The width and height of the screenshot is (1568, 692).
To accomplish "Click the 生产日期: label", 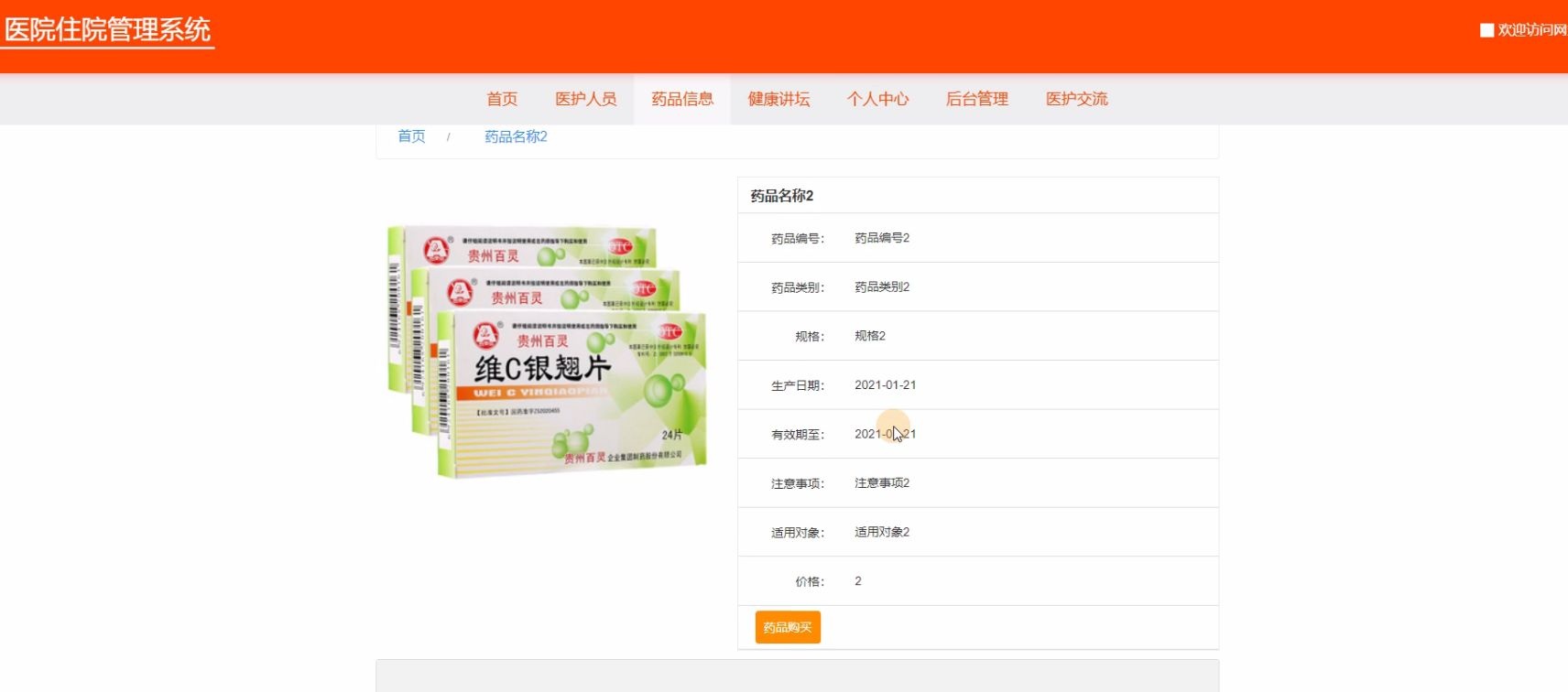I will coord(798,386).
